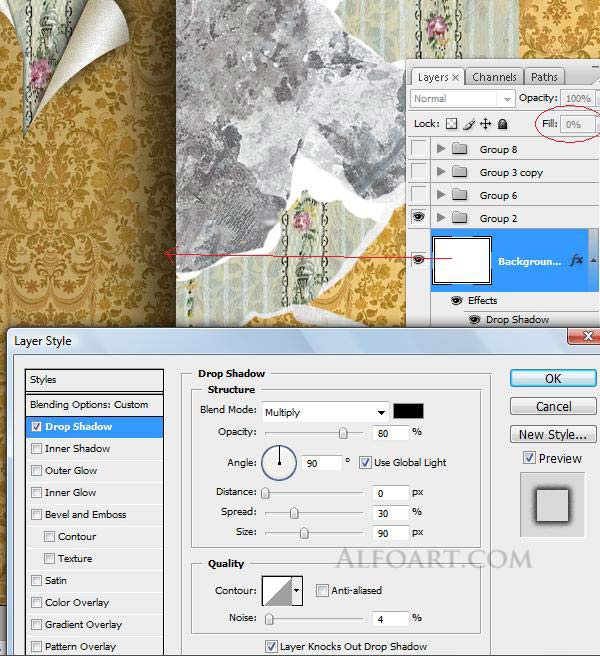Hide the Background layer eye icon
Viewport: 600px width, 656px height.
tap(418, 260)
